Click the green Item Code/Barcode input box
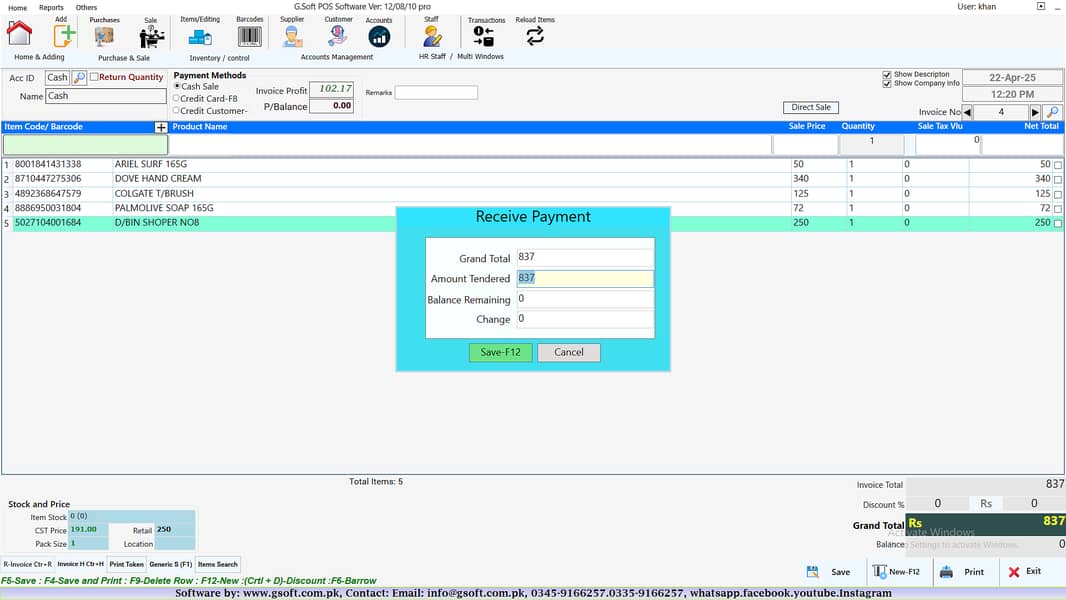Viewport: 1066px width, 600px height. (x=86, y=144)
